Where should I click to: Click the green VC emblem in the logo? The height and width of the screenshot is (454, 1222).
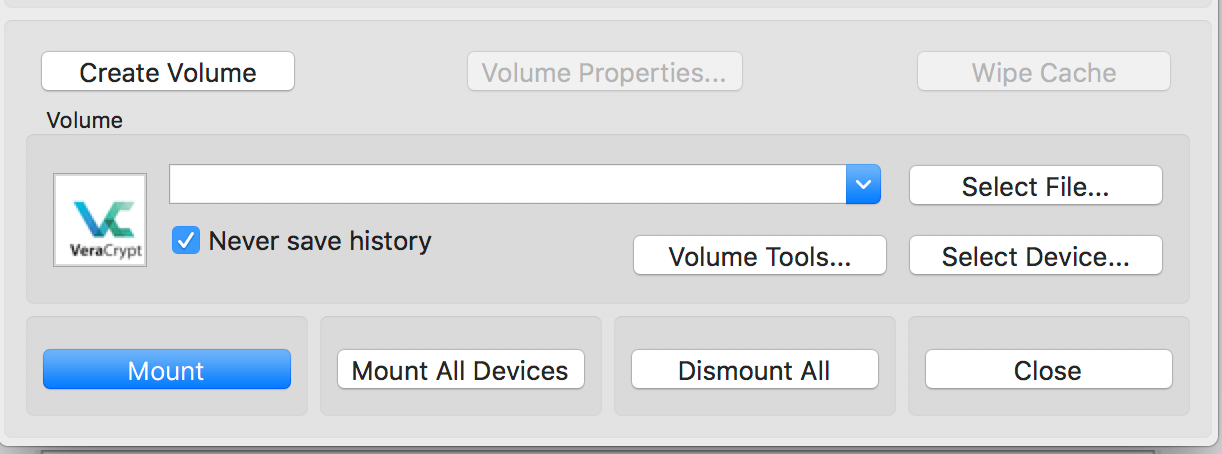pos(99,215)
